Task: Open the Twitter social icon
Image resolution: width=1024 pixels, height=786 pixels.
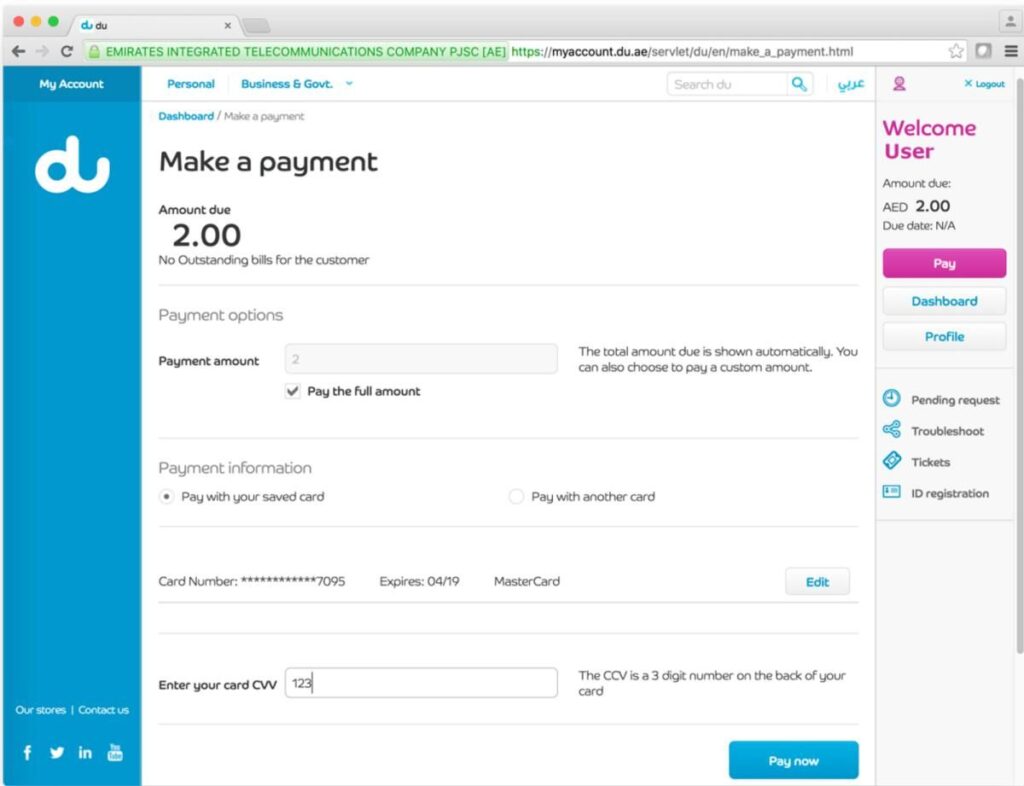Action: (57, 753)
